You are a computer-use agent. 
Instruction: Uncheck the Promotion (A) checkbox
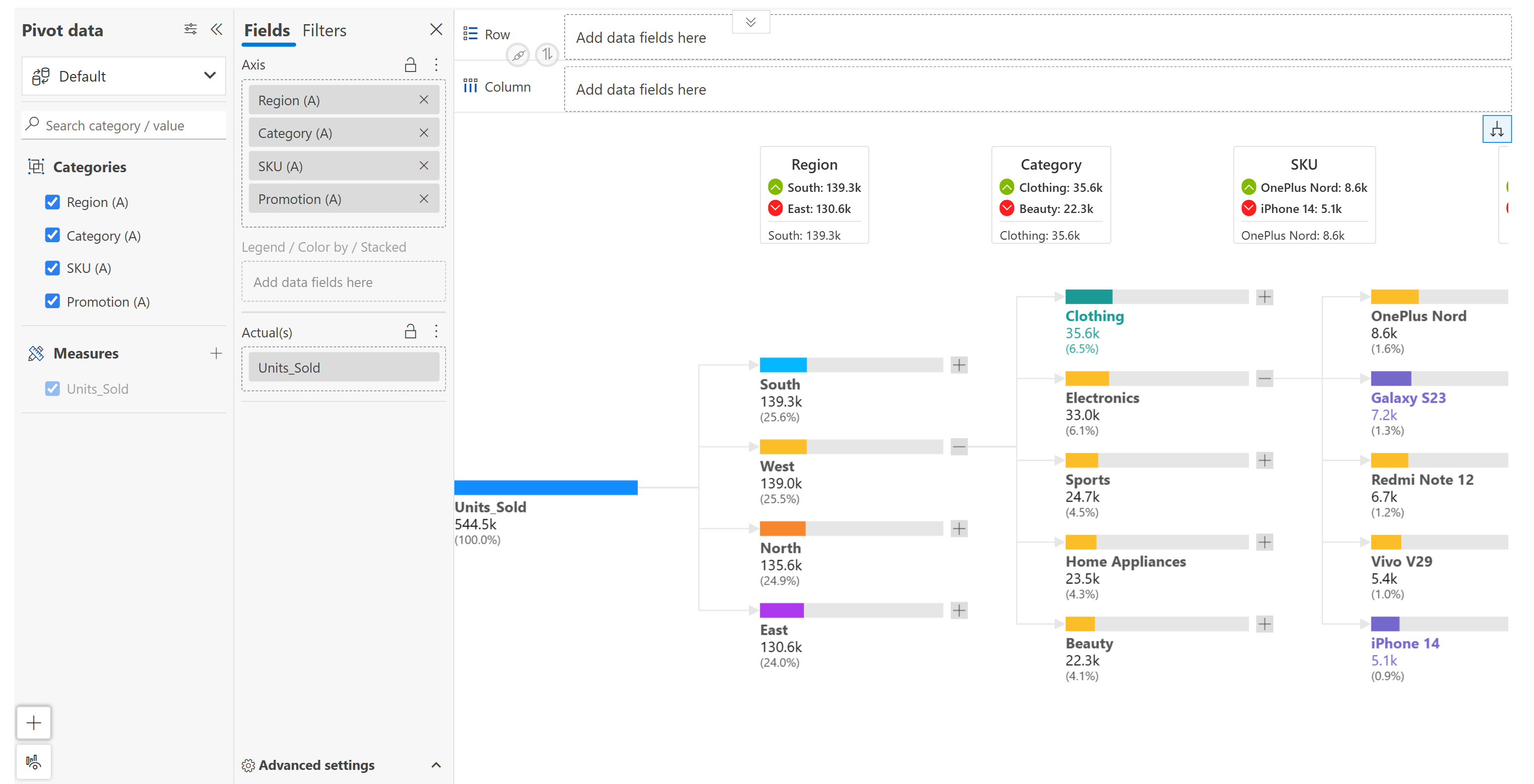(x=52, y=301)
